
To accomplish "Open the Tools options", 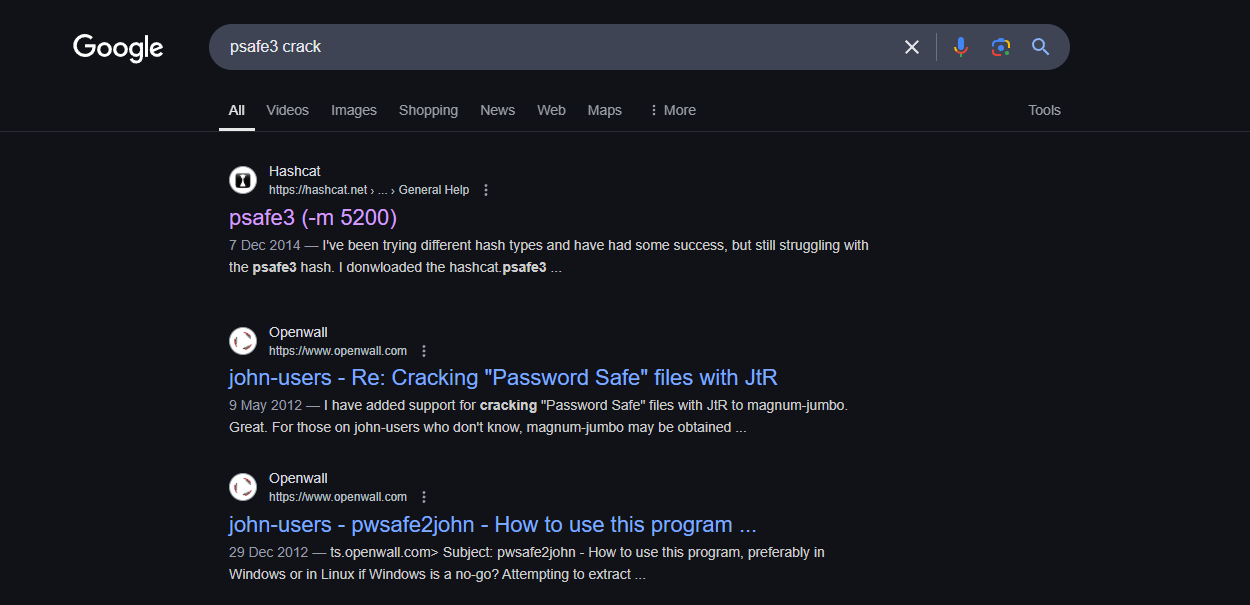I will pos(1044,110).
